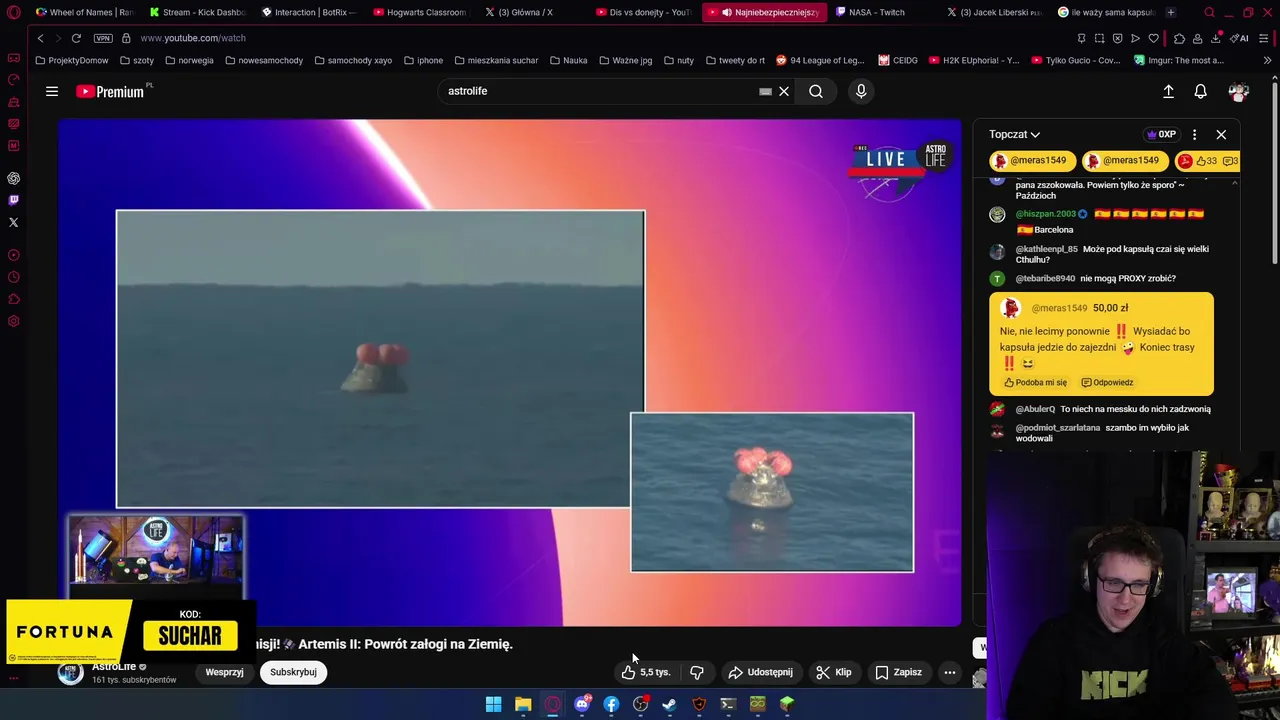Open Windows Start menu in taskbar

(x=493, y=704)
